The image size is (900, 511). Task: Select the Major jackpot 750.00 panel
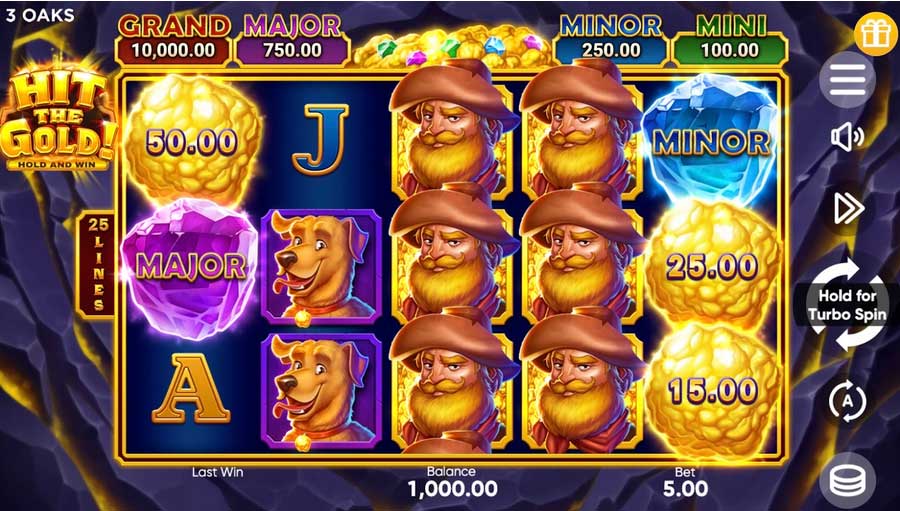[x=293, y=40]
